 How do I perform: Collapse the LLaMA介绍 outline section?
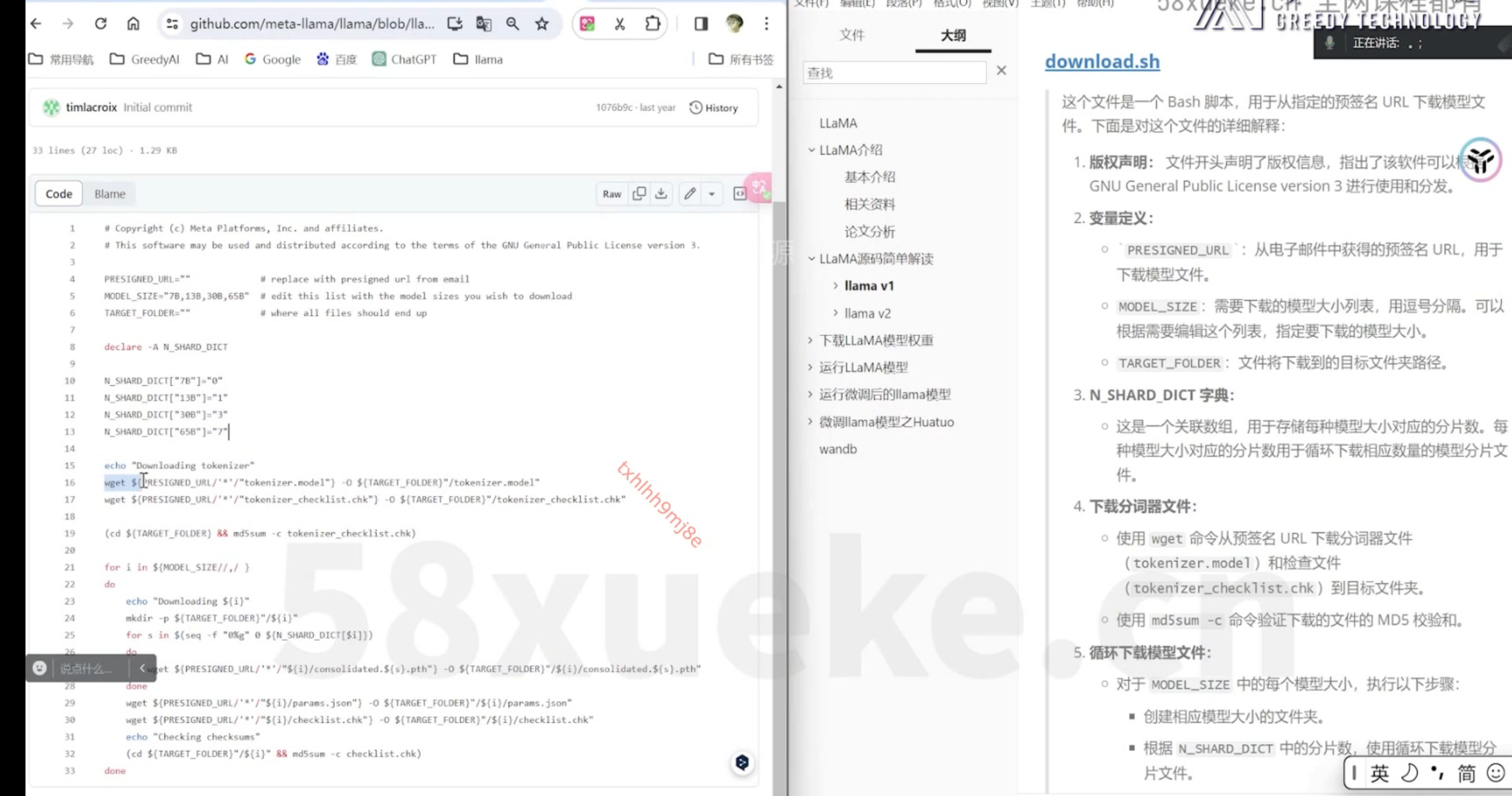(811, 150)
